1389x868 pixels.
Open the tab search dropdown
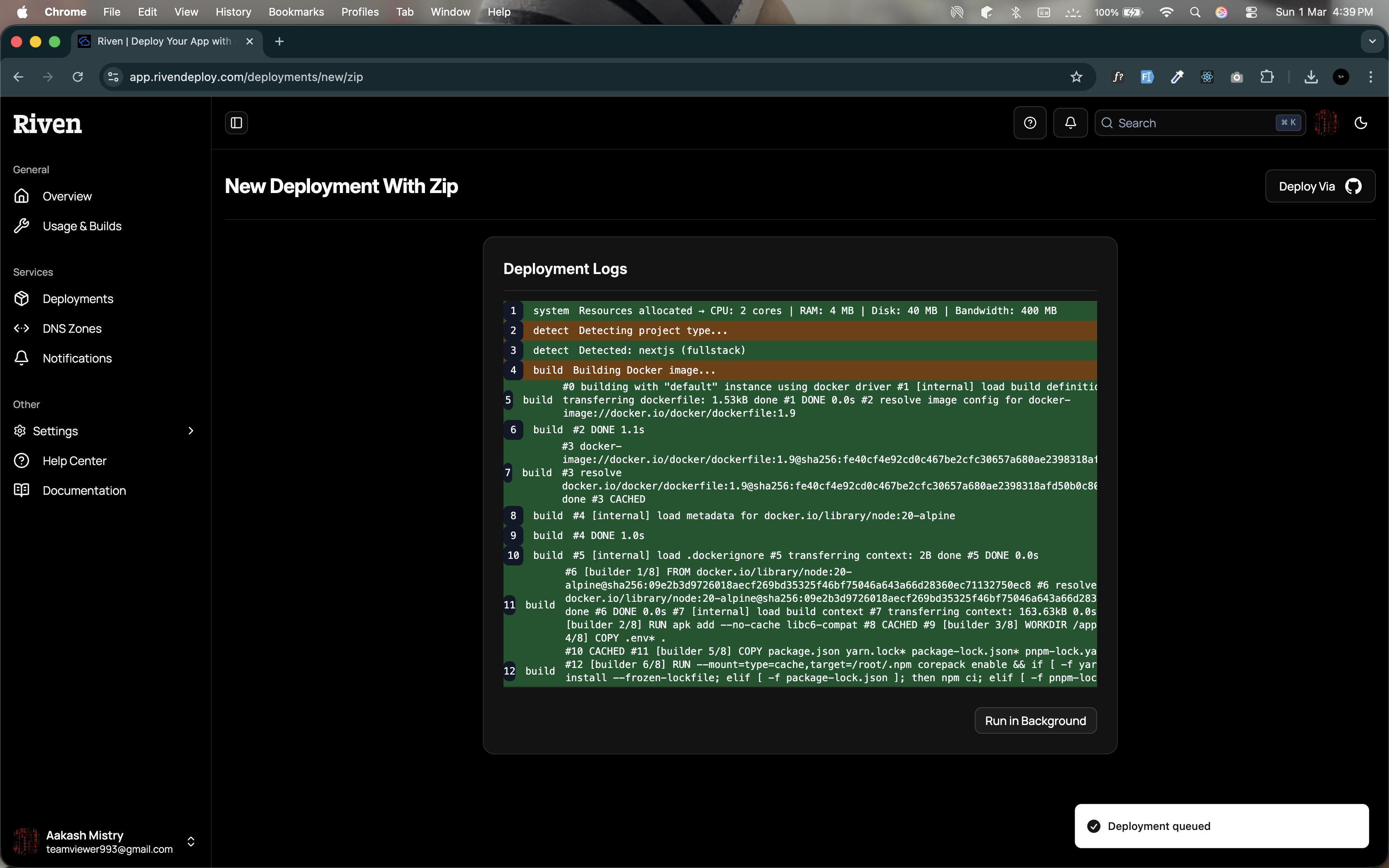pos(1372,41)
